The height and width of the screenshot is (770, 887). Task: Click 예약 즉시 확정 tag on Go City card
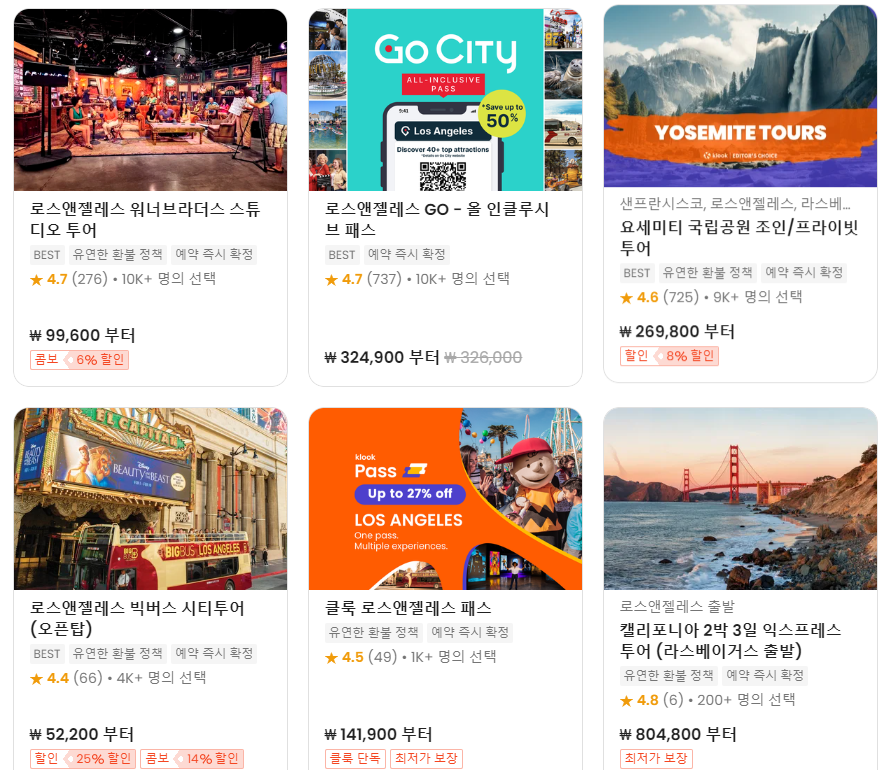(x=406, y=255)
